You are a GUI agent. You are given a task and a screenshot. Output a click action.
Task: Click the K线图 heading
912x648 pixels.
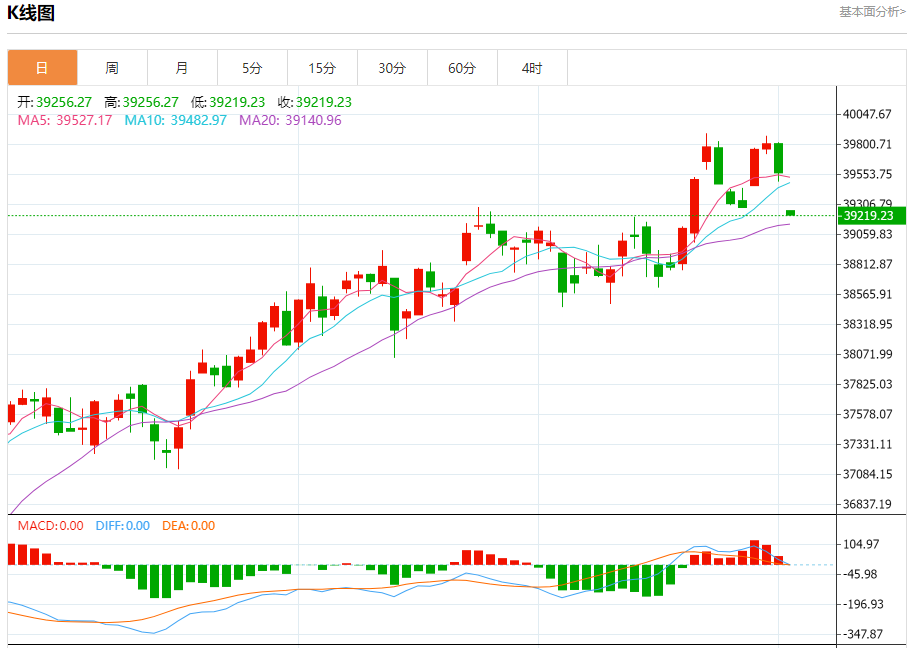pos(31,12)
